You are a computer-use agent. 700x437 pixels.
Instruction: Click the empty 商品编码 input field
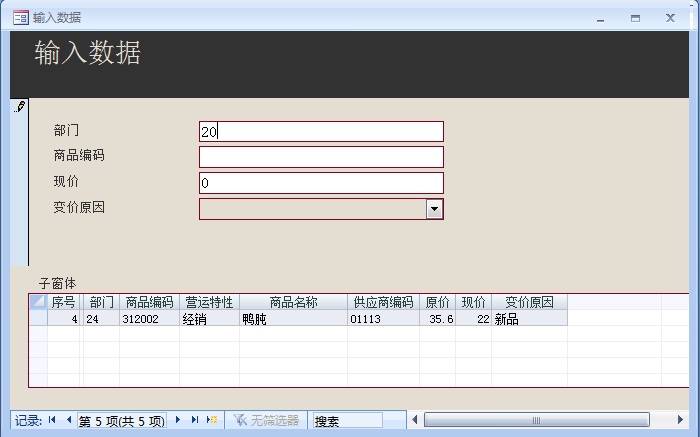321,157
